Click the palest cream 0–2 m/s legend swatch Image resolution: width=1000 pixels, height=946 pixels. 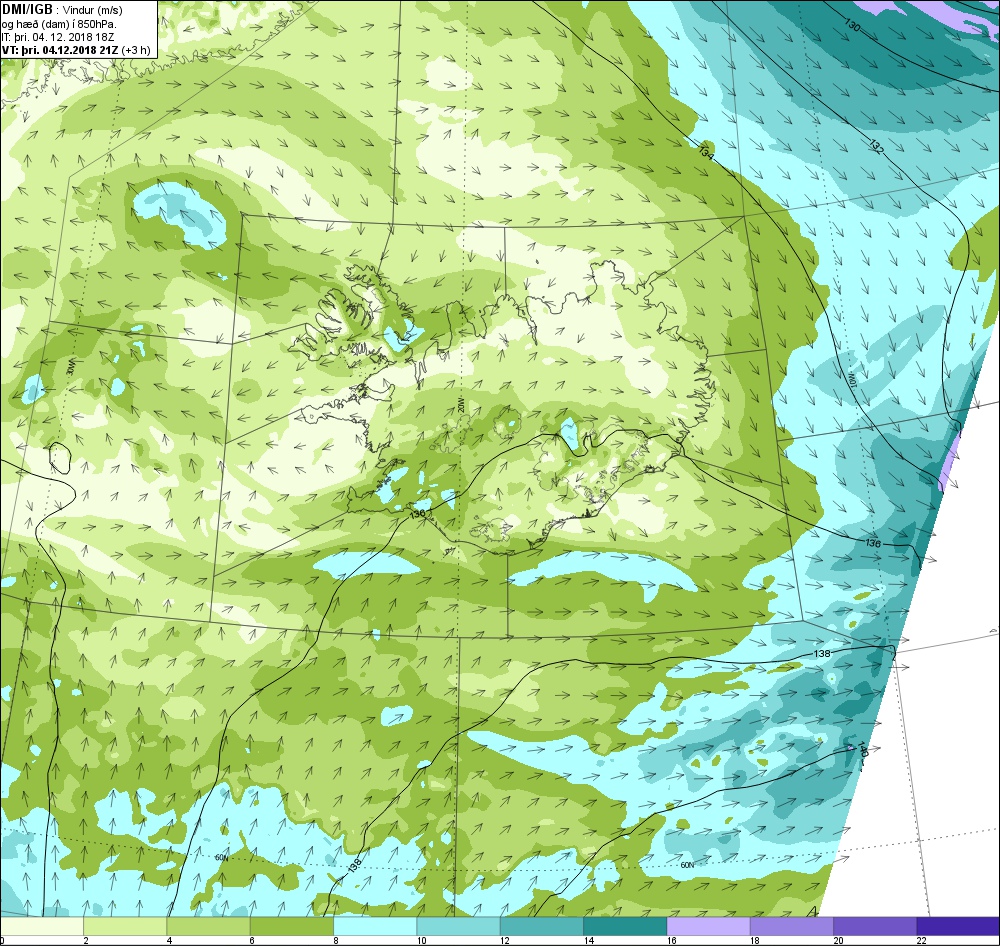click(41, 925)
